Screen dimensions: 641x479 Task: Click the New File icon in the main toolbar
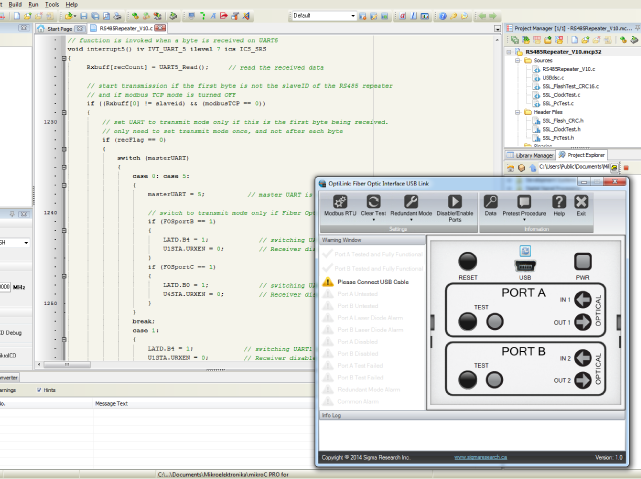17,16
